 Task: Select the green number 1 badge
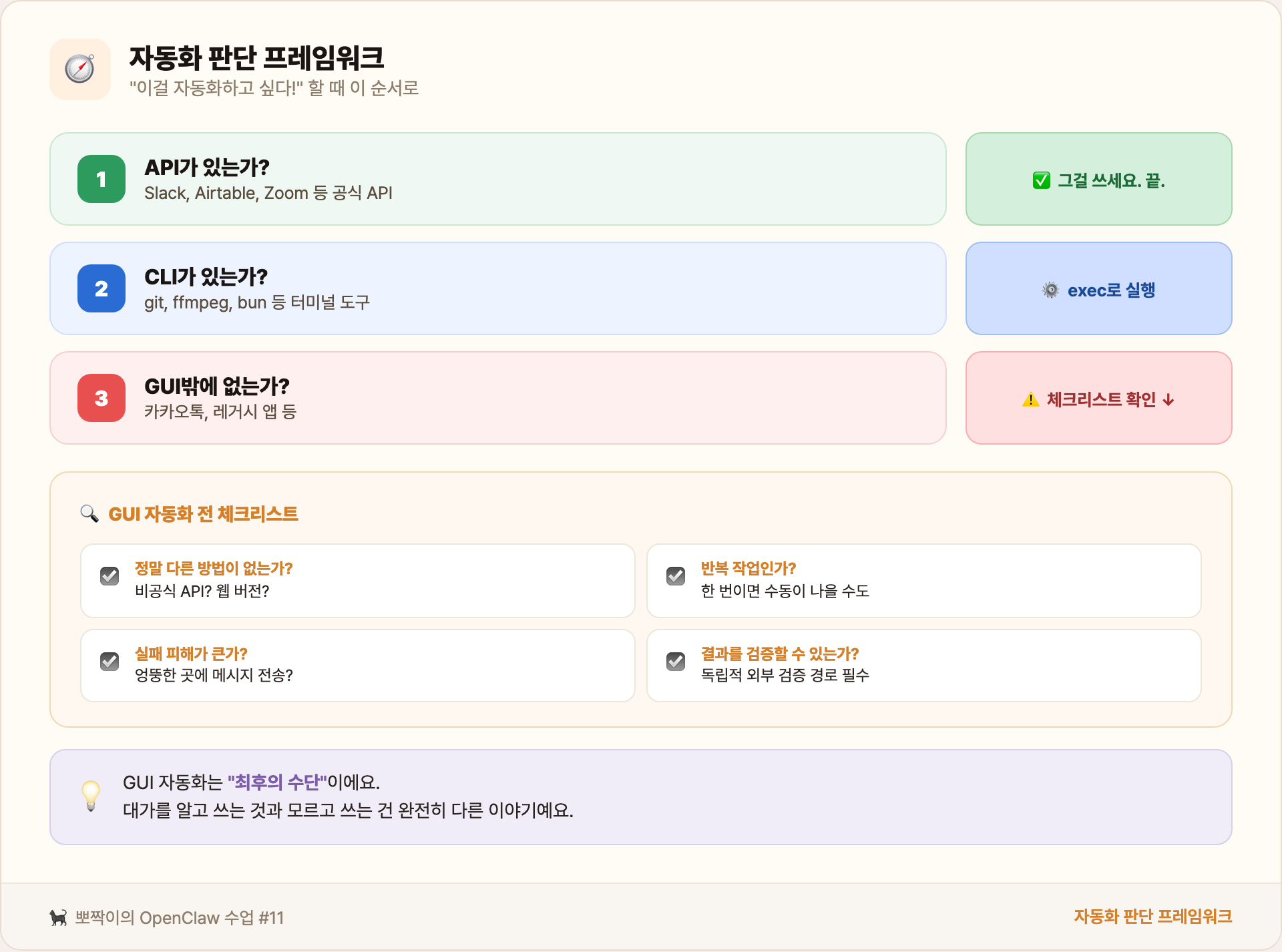[x=101, y=179]
